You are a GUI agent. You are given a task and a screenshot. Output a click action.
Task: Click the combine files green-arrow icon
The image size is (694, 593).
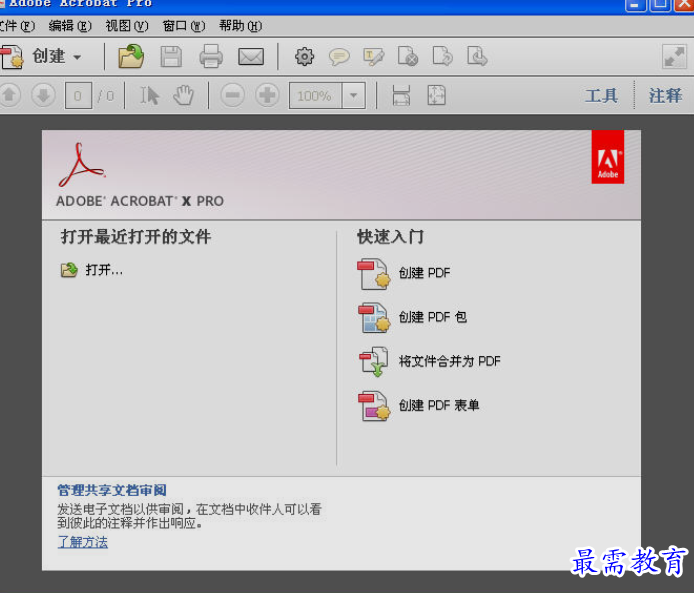click(x=374, y=362)
